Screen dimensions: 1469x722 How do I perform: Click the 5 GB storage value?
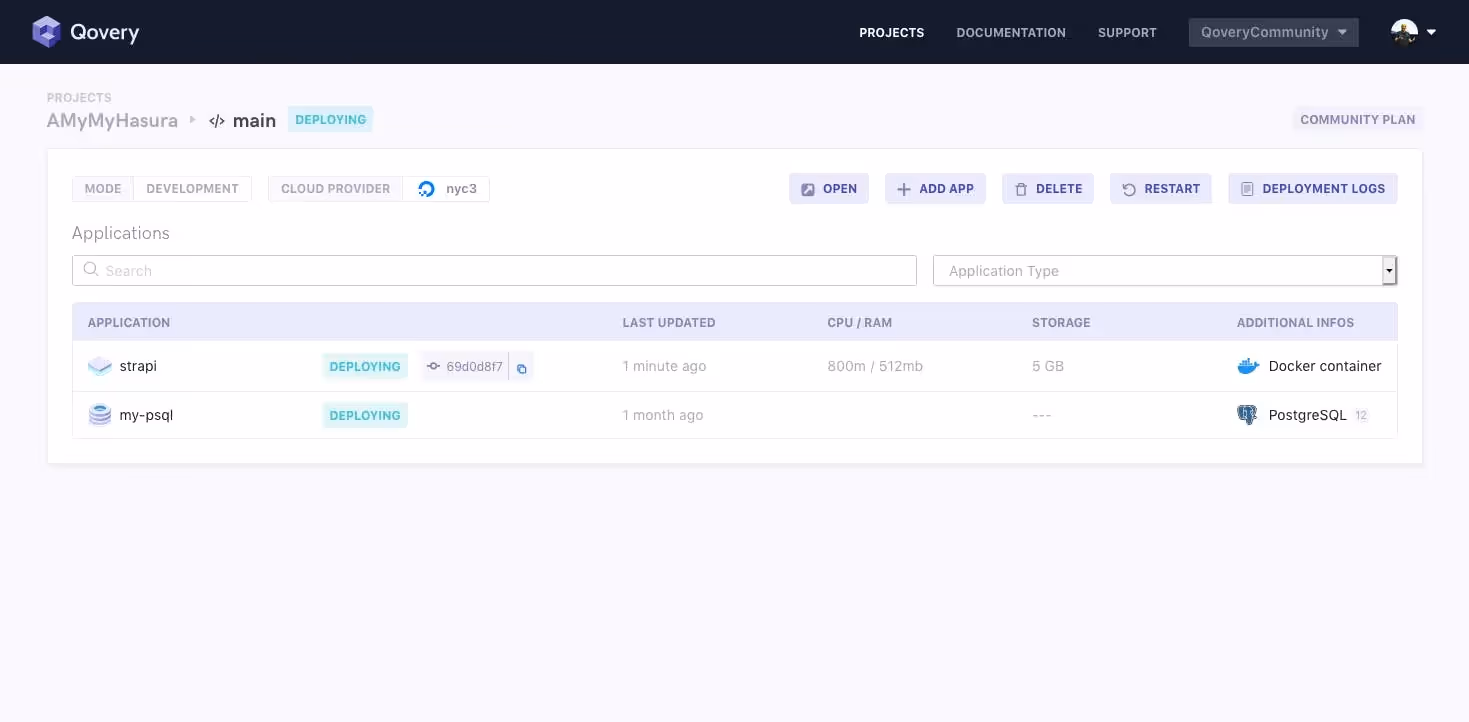[1048, 366]
